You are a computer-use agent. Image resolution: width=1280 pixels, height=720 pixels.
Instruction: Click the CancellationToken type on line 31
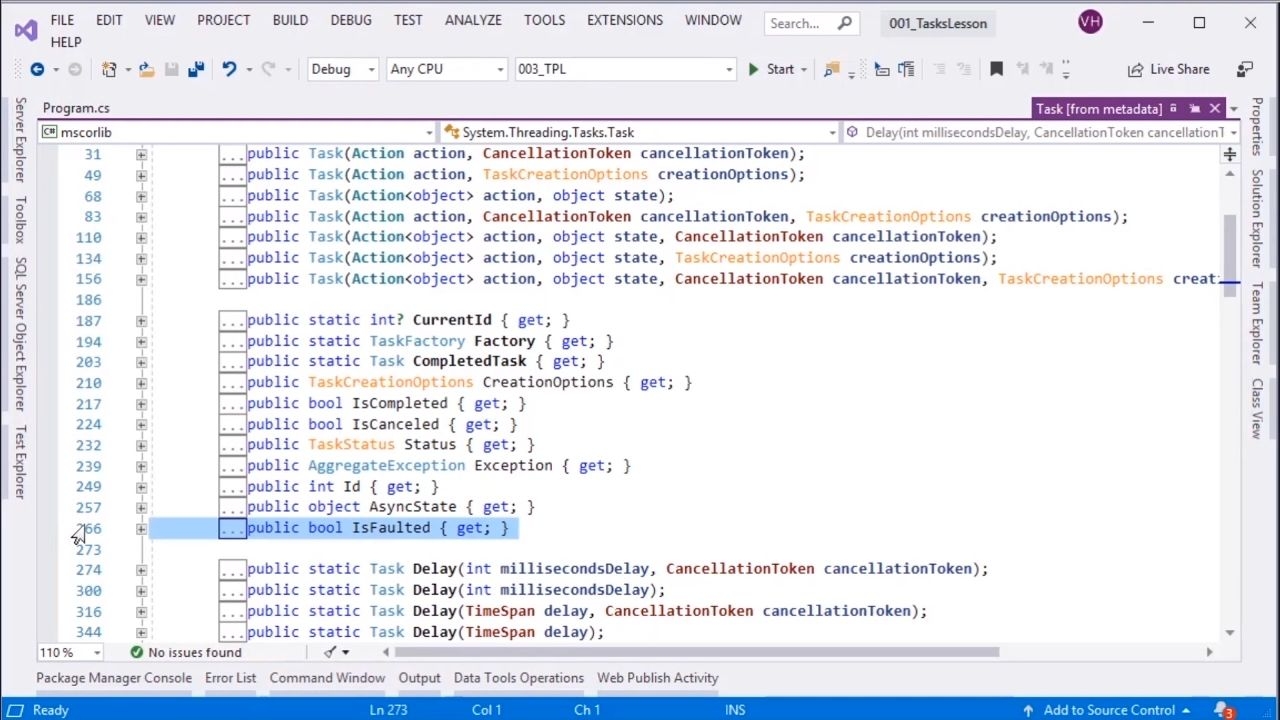(557, 153)
